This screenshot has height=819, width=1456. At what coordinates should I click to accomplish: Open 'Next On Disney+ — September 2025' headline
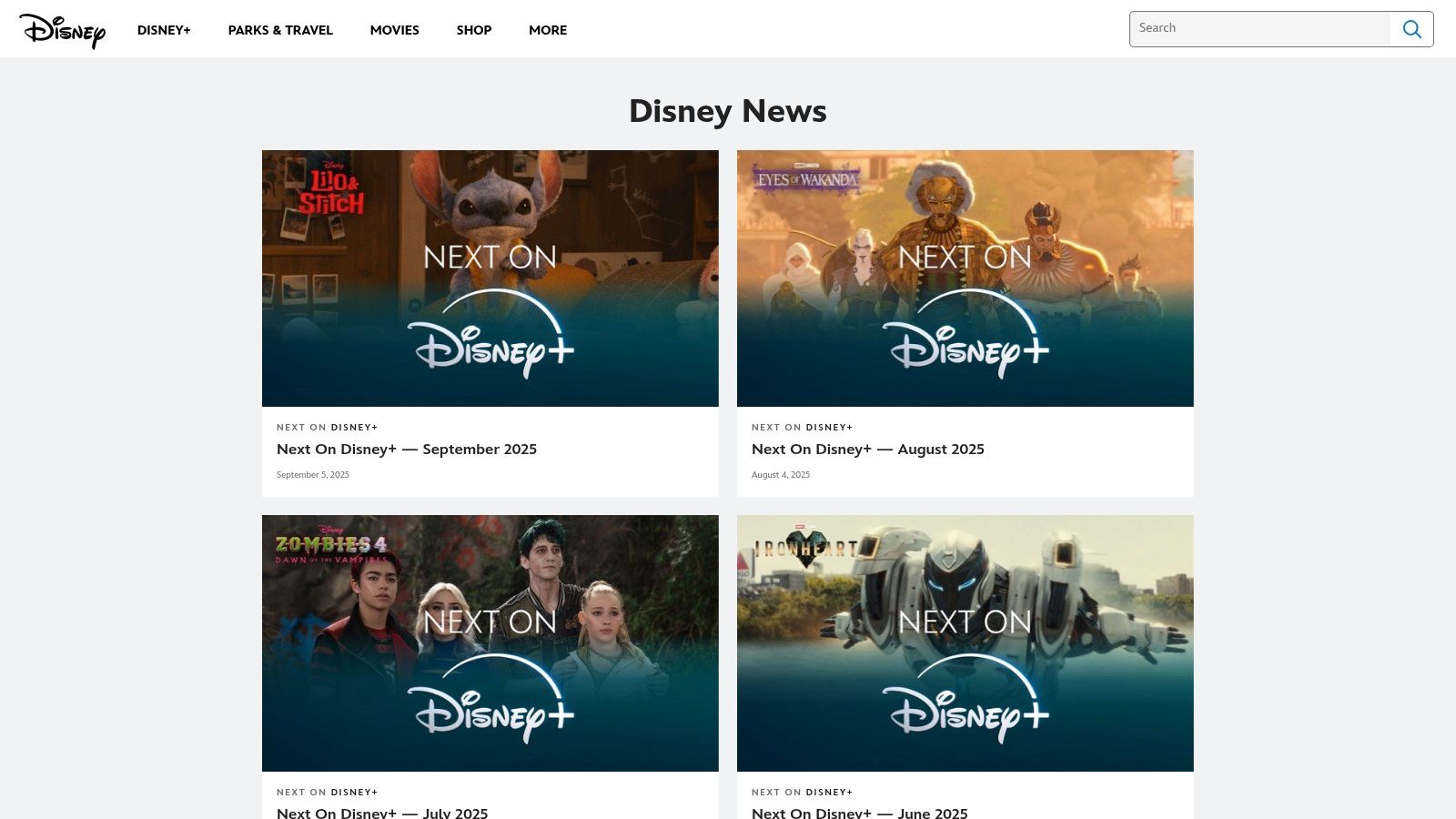click(407, 450)
